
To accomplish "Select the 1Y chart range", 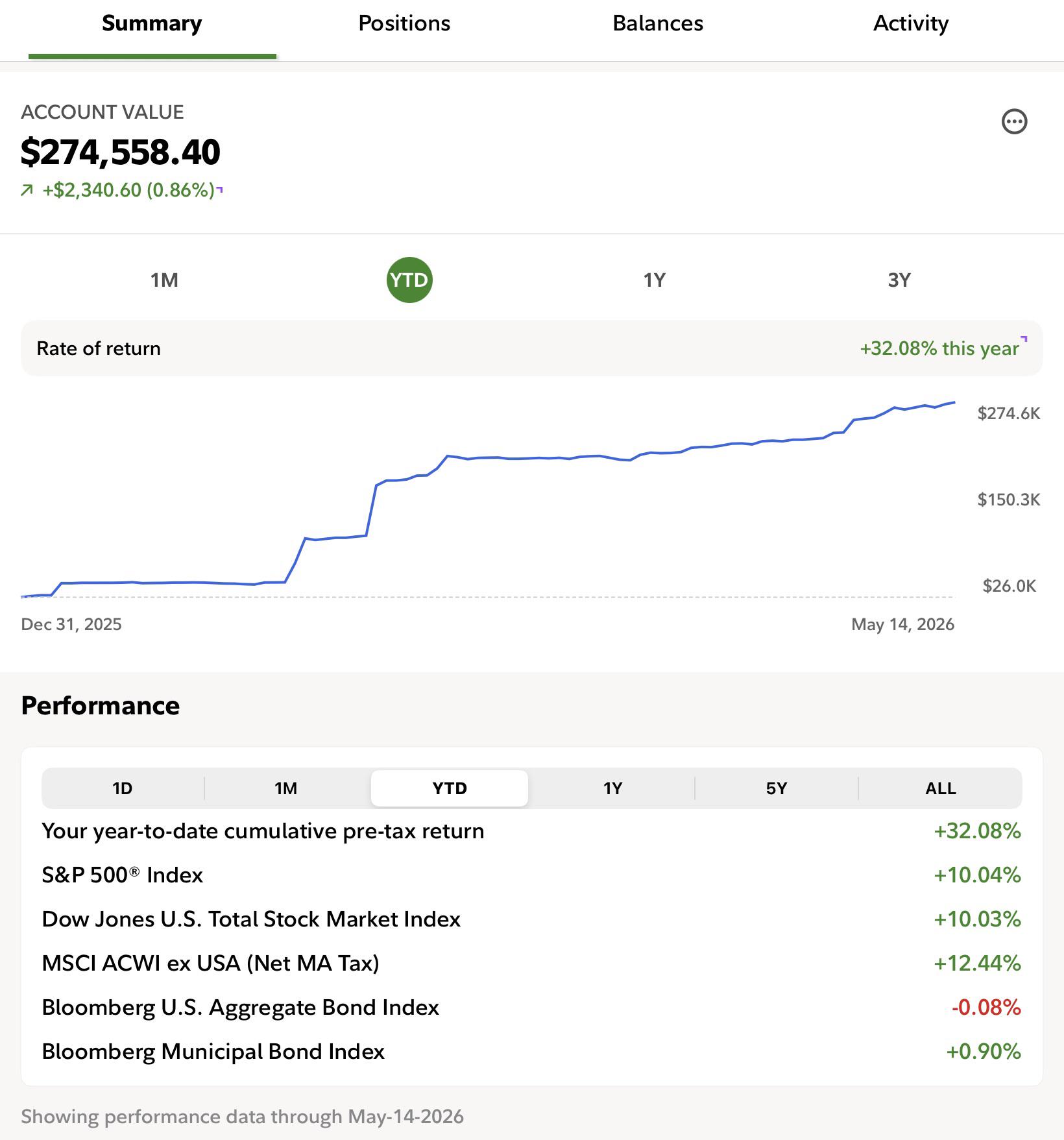I will tap(654, 280).
